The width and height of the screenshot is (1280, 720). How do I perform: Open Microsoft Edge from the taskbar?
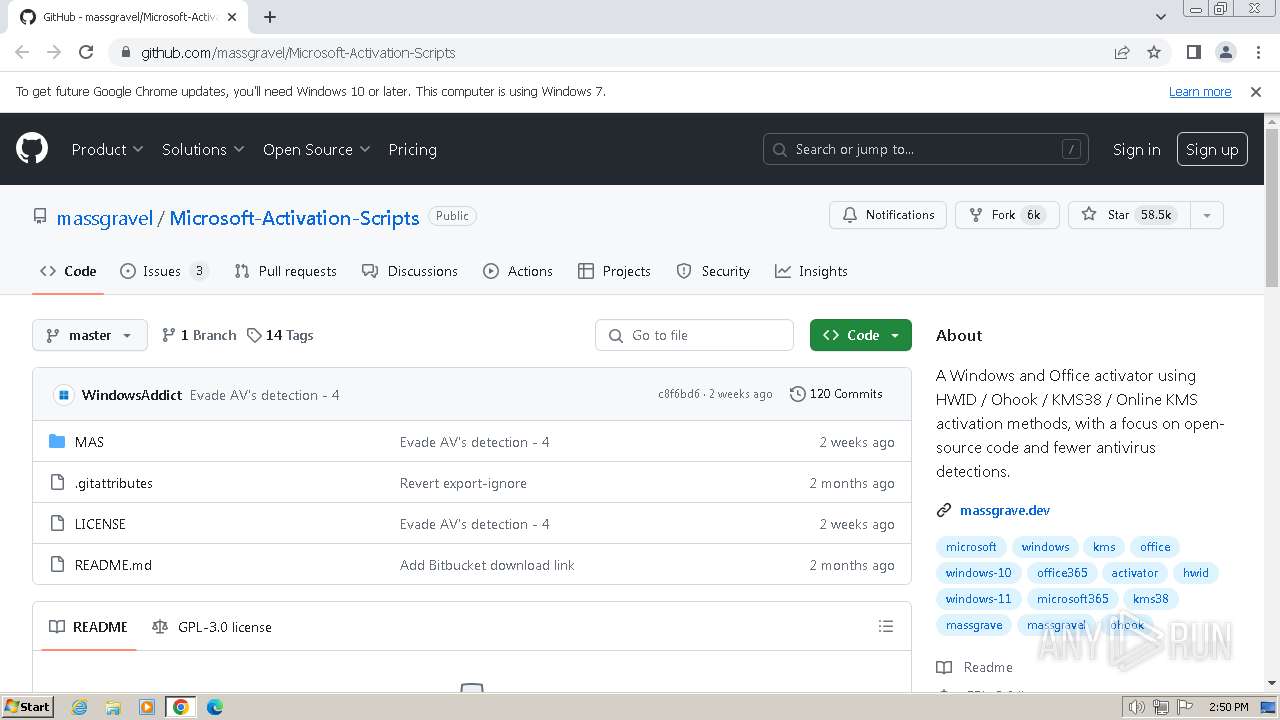[x=214, y=707]
